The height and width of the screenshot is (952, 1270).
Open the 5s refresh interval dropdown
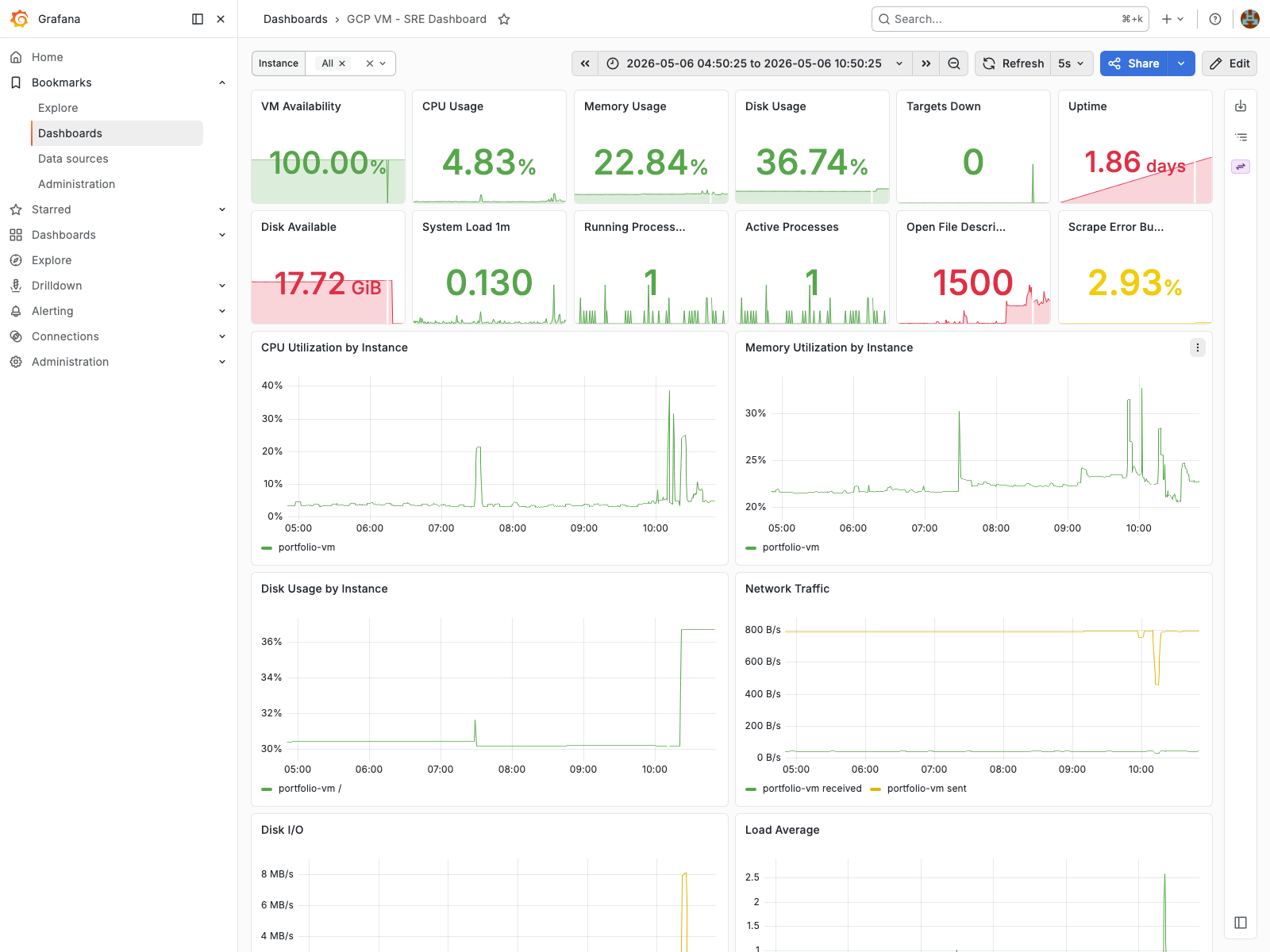click(x=1072, y=63)
